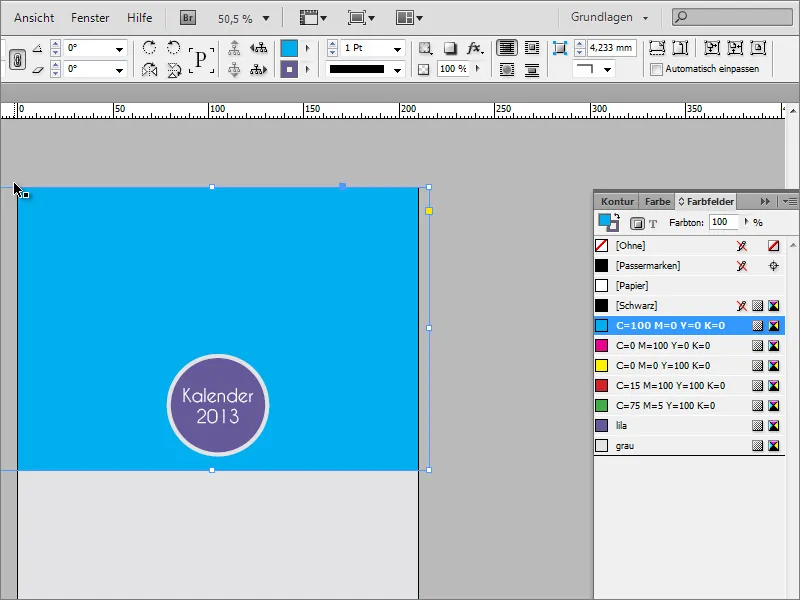
Task: Open the fx effects menu
Action: [x=474, y=48]
